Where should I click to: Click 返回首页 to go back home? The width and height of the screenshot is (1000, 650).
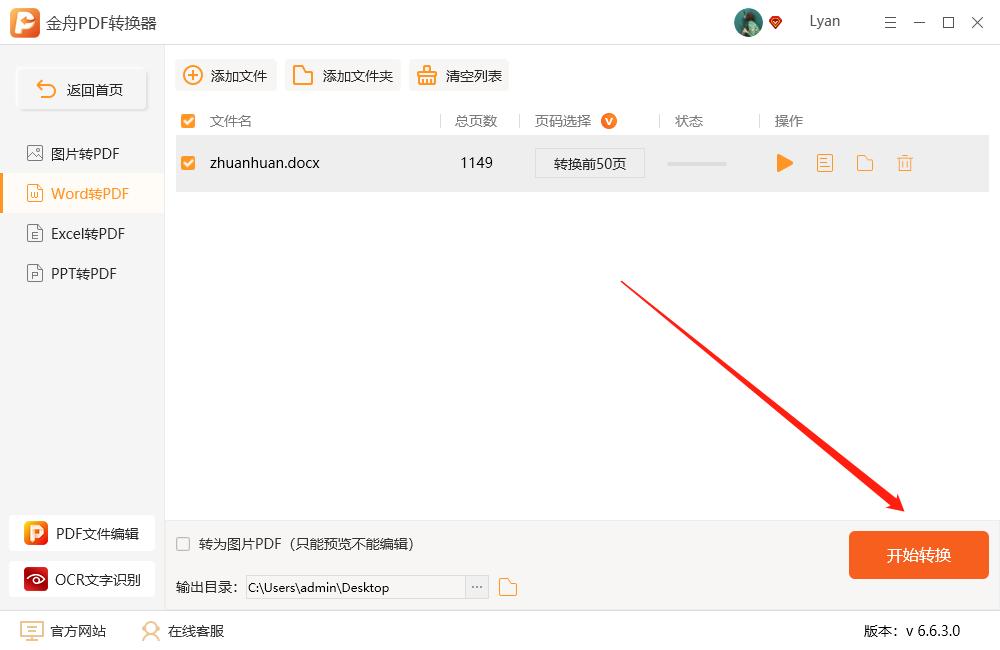pyautogui.click(x=81, y=89)
